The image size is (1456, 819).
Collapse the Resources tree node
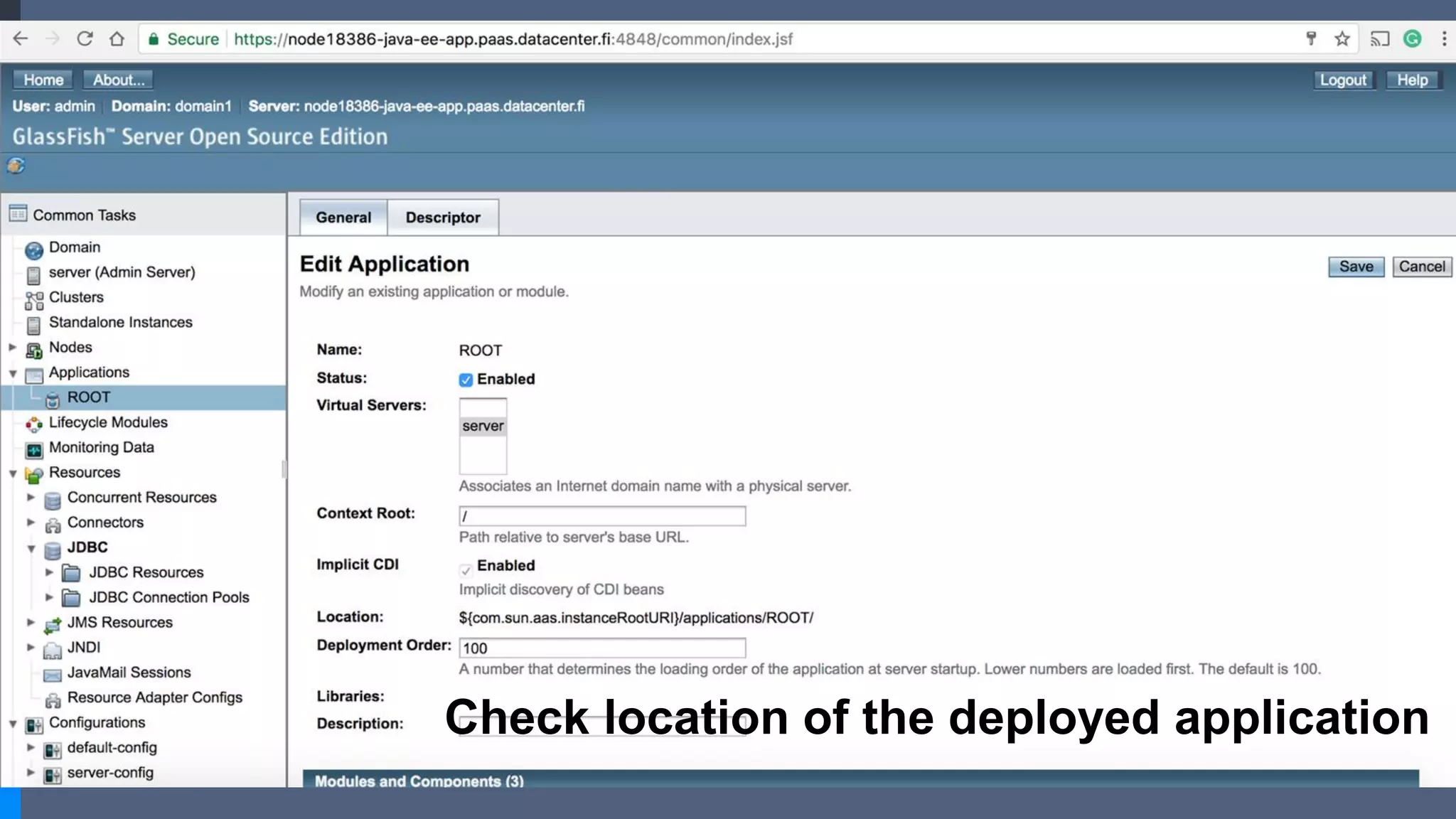click(13, 473)
